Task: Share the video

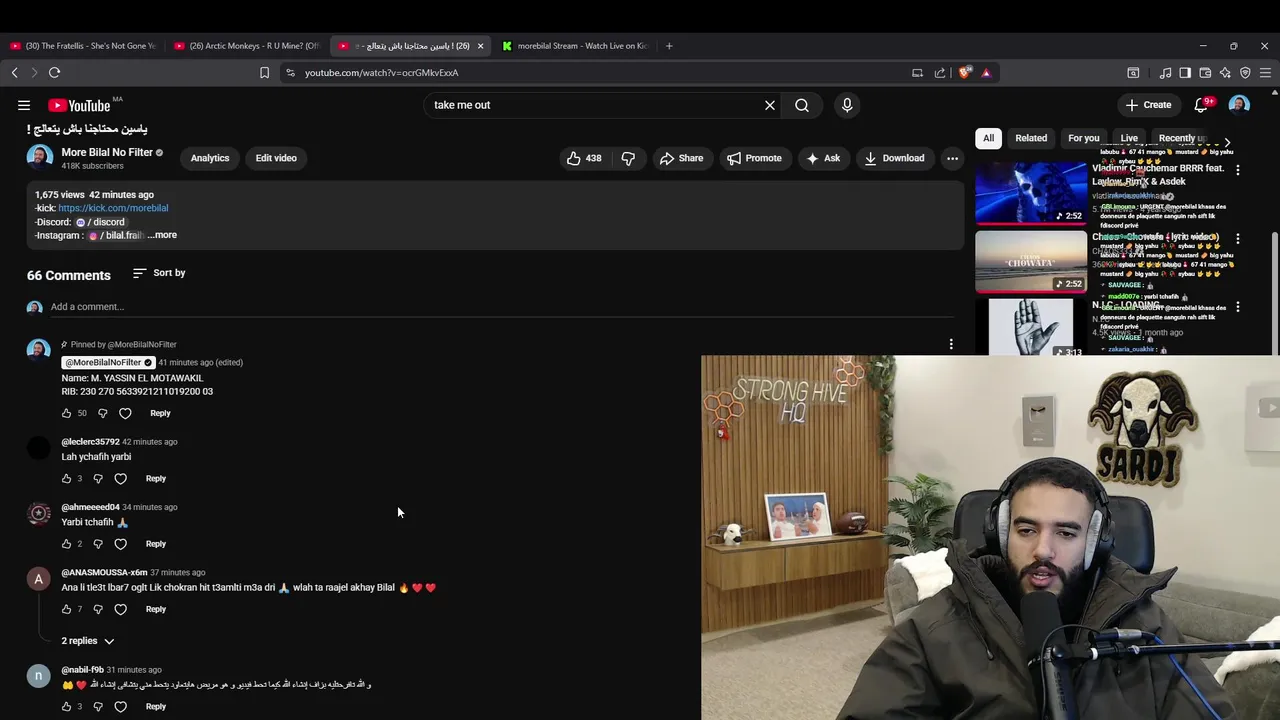Action: click(x=680, y=158)
